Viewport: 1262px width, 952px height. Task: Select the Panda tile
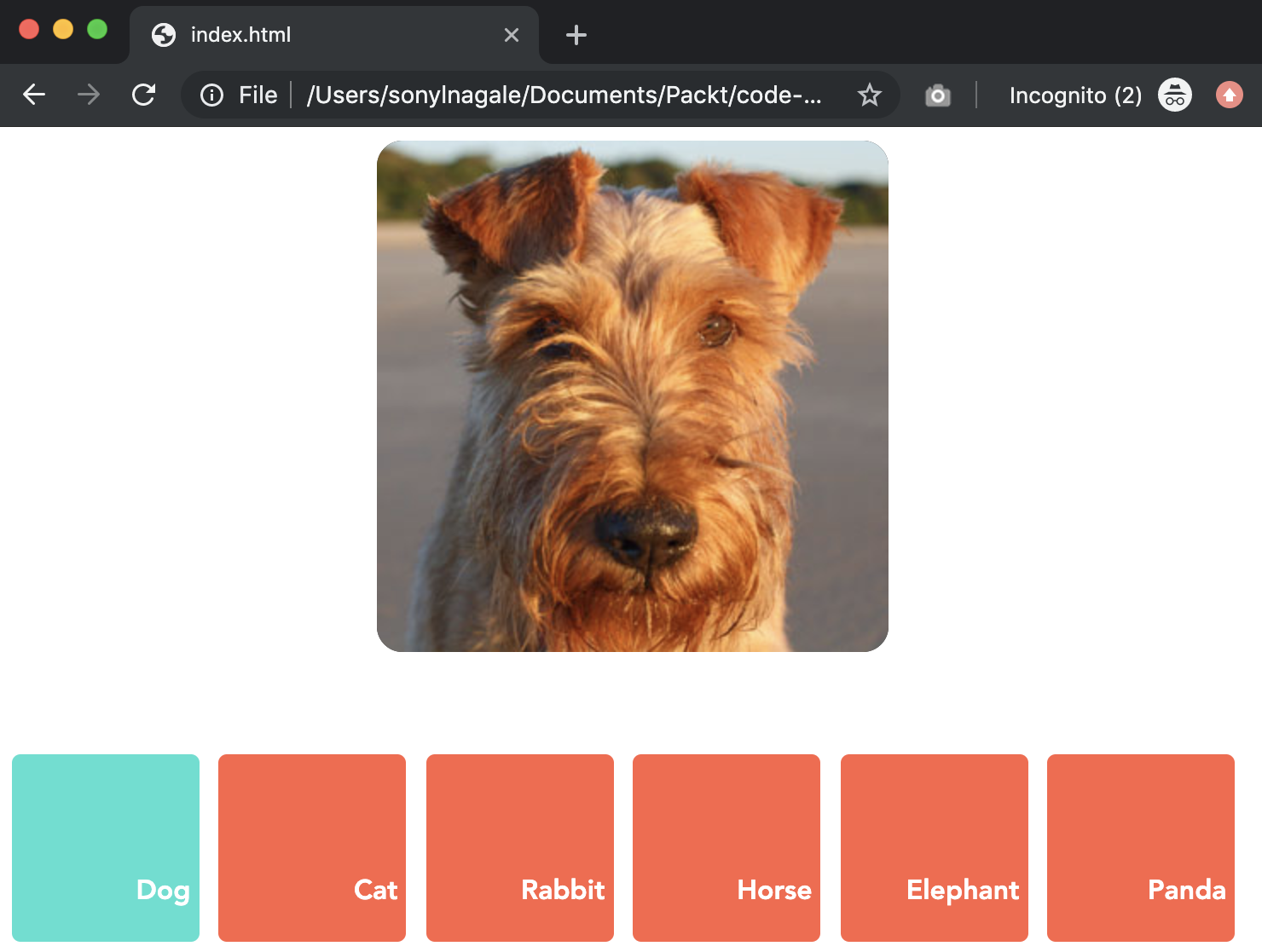1141,847
